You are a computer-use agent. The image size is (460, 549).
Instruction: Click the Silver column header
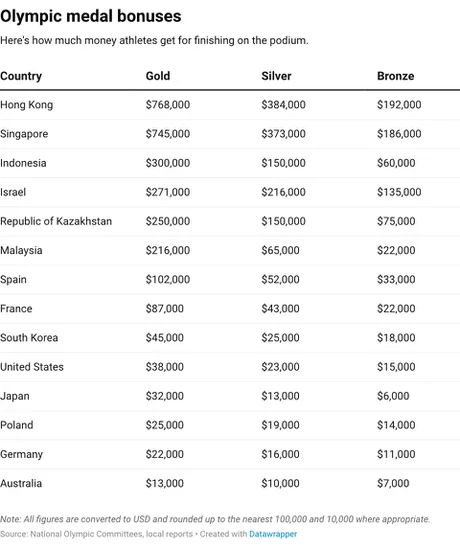coord(276,76)
